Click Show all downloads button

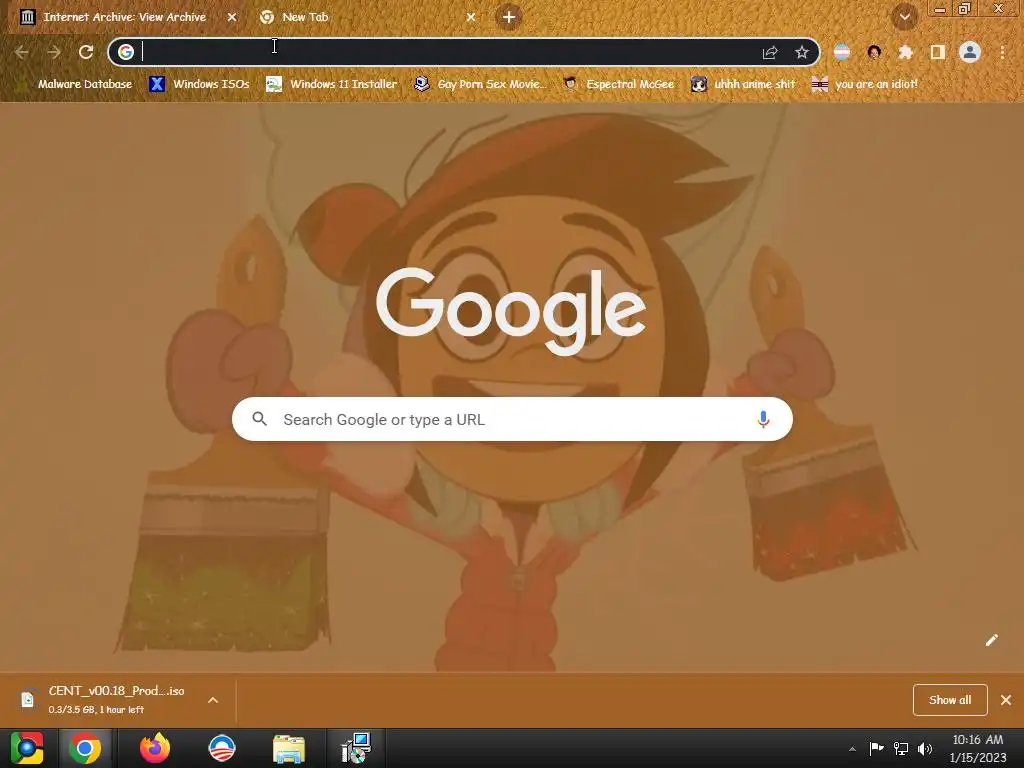[950, 700]
